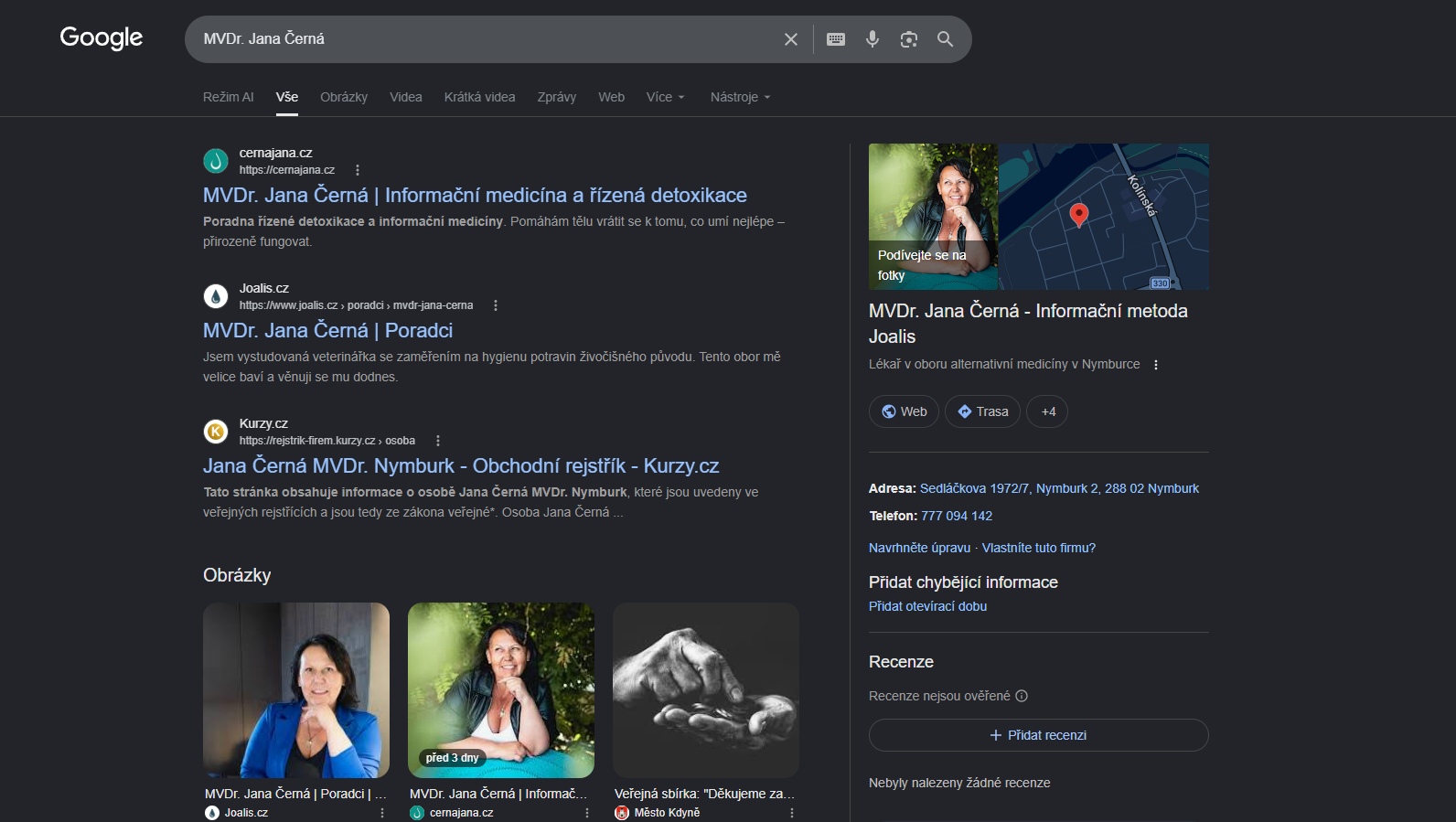
Task: View photos via Podívejte se na fotky
Action: [x=933, y=217]
